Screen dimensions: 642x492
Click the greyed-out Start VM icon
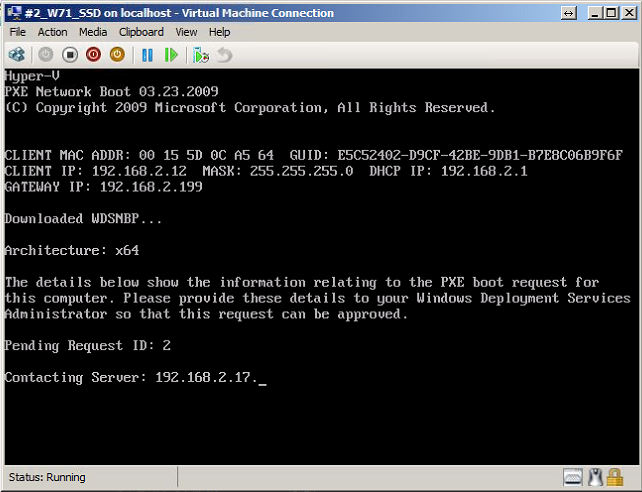click(x=45, y=54)
